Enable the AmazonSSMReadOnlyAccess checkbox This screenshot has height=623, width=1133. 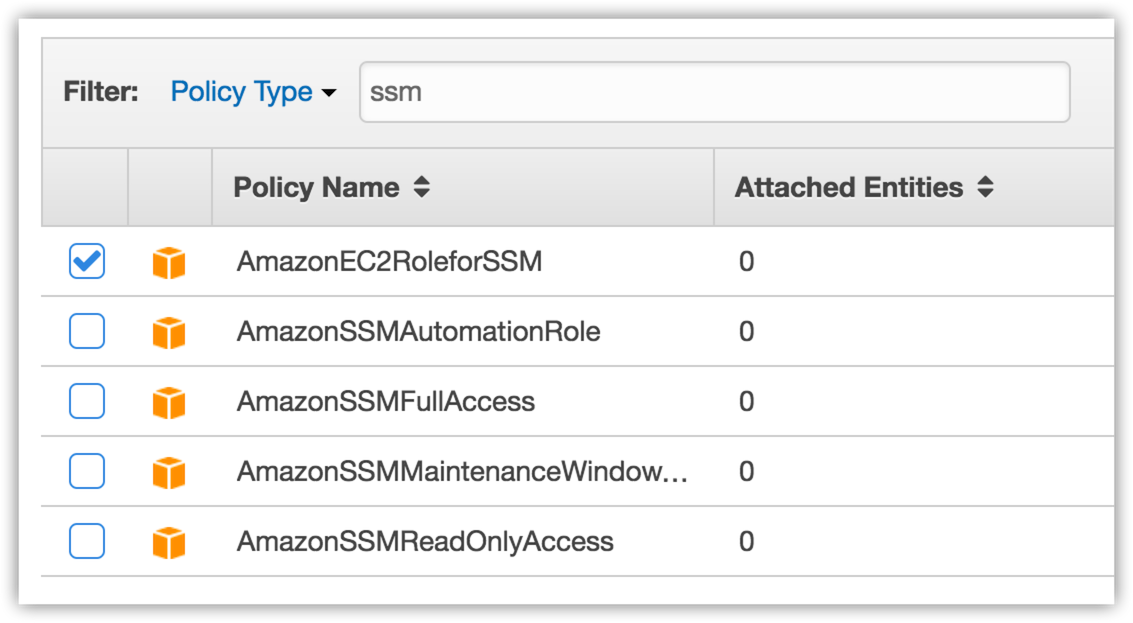(x=87, y=541)
